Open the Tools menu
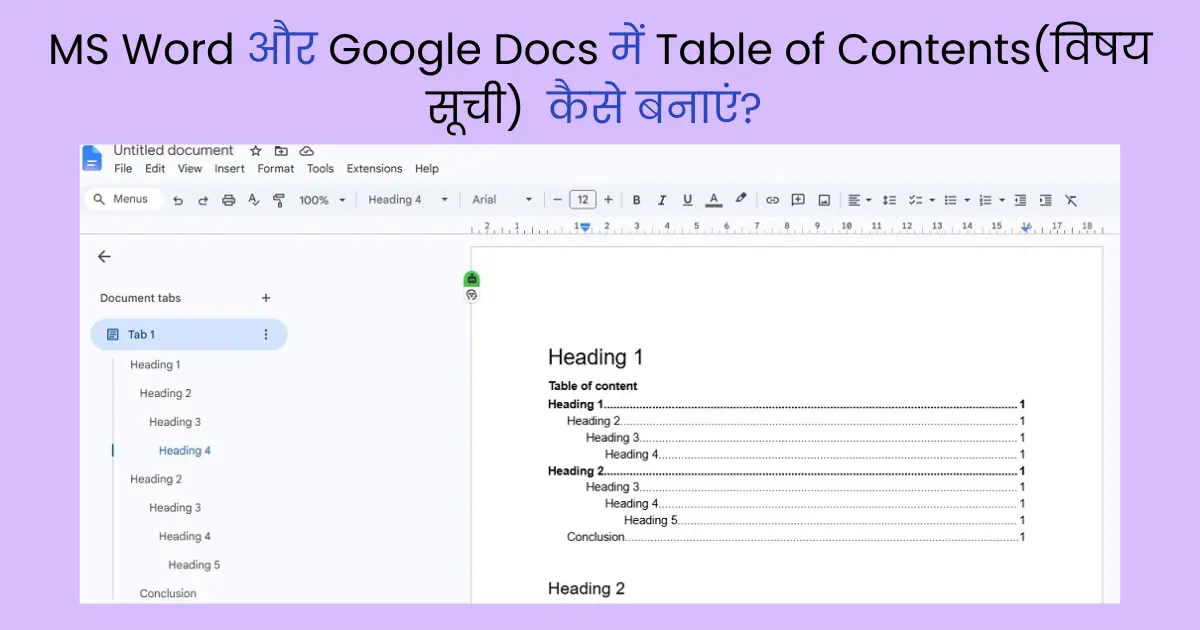This screenshot has height=630, width=1200. coord(320,169)
